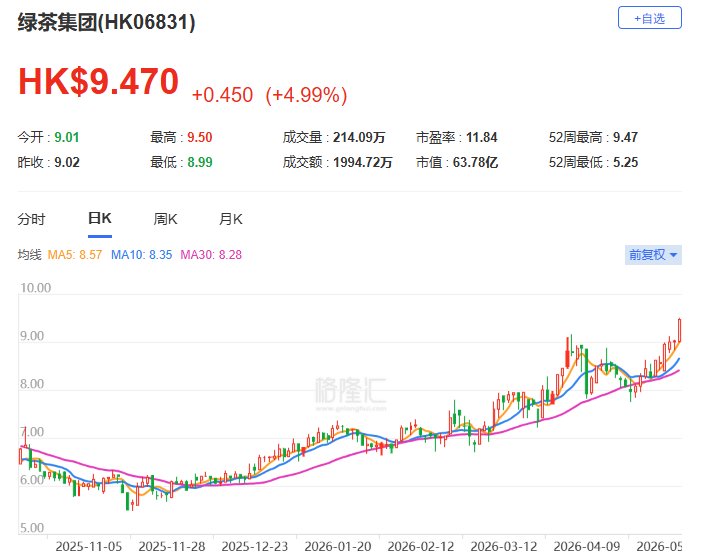This screenshot has width=704, height=558.
Task: Click the 2025-12-23 date axis label
Action: pos(255,546)
